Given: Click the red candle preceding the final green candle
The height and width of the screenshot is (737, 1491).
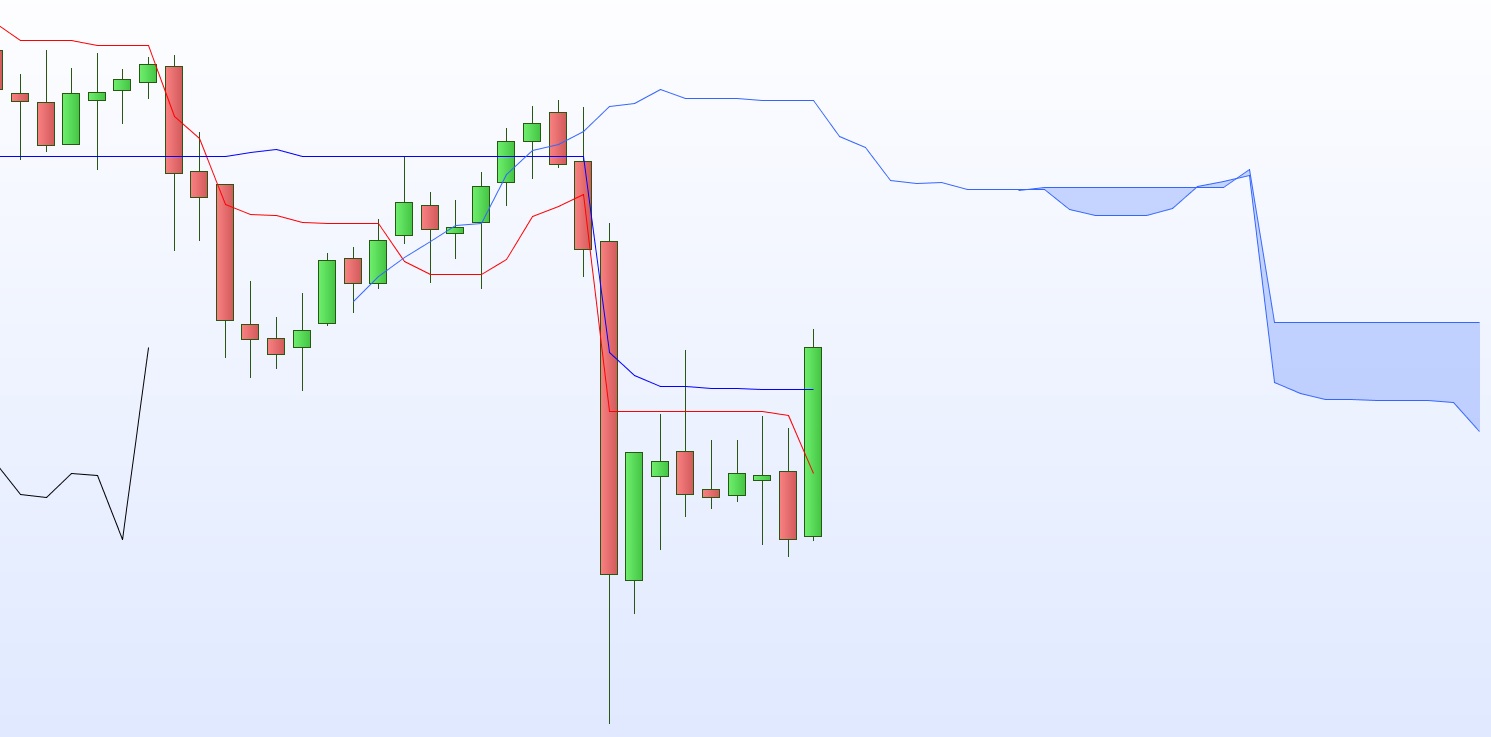Looking at the screenshot, I should click(788, 505).
